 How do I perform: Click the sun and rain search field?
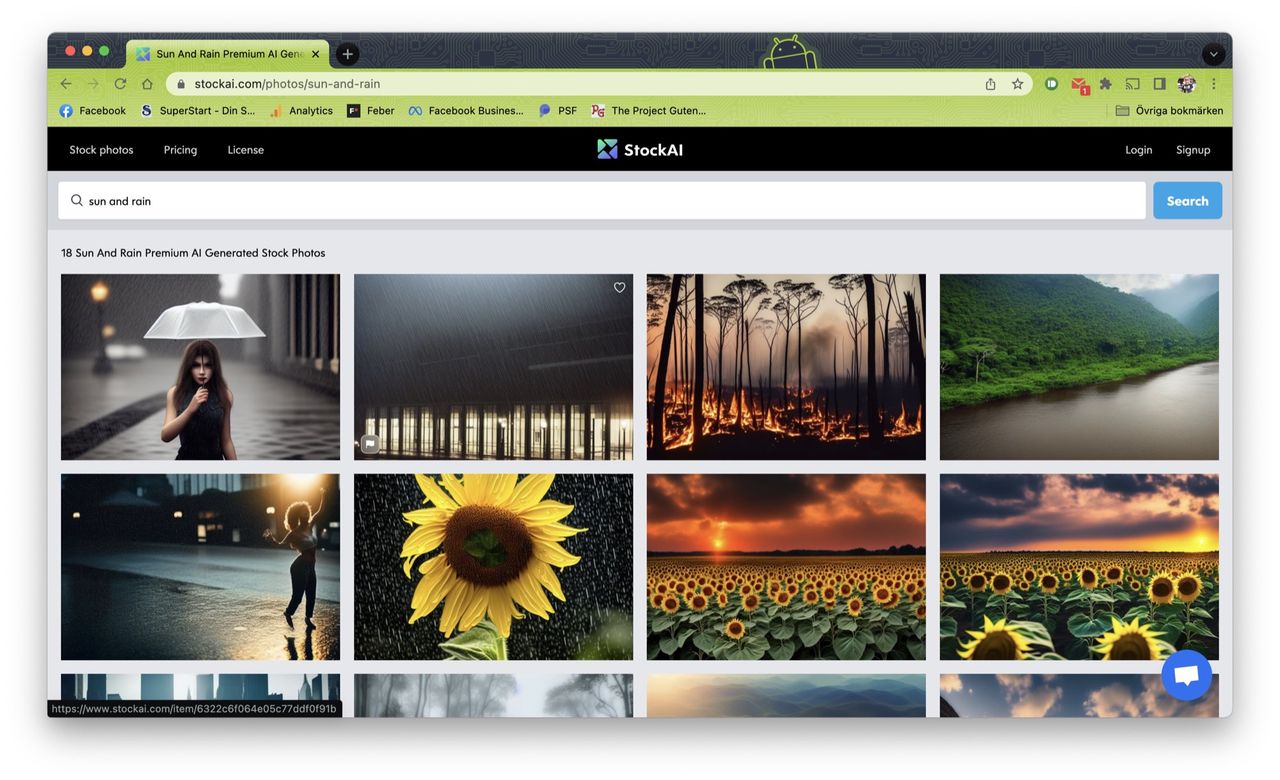(600, 201)
